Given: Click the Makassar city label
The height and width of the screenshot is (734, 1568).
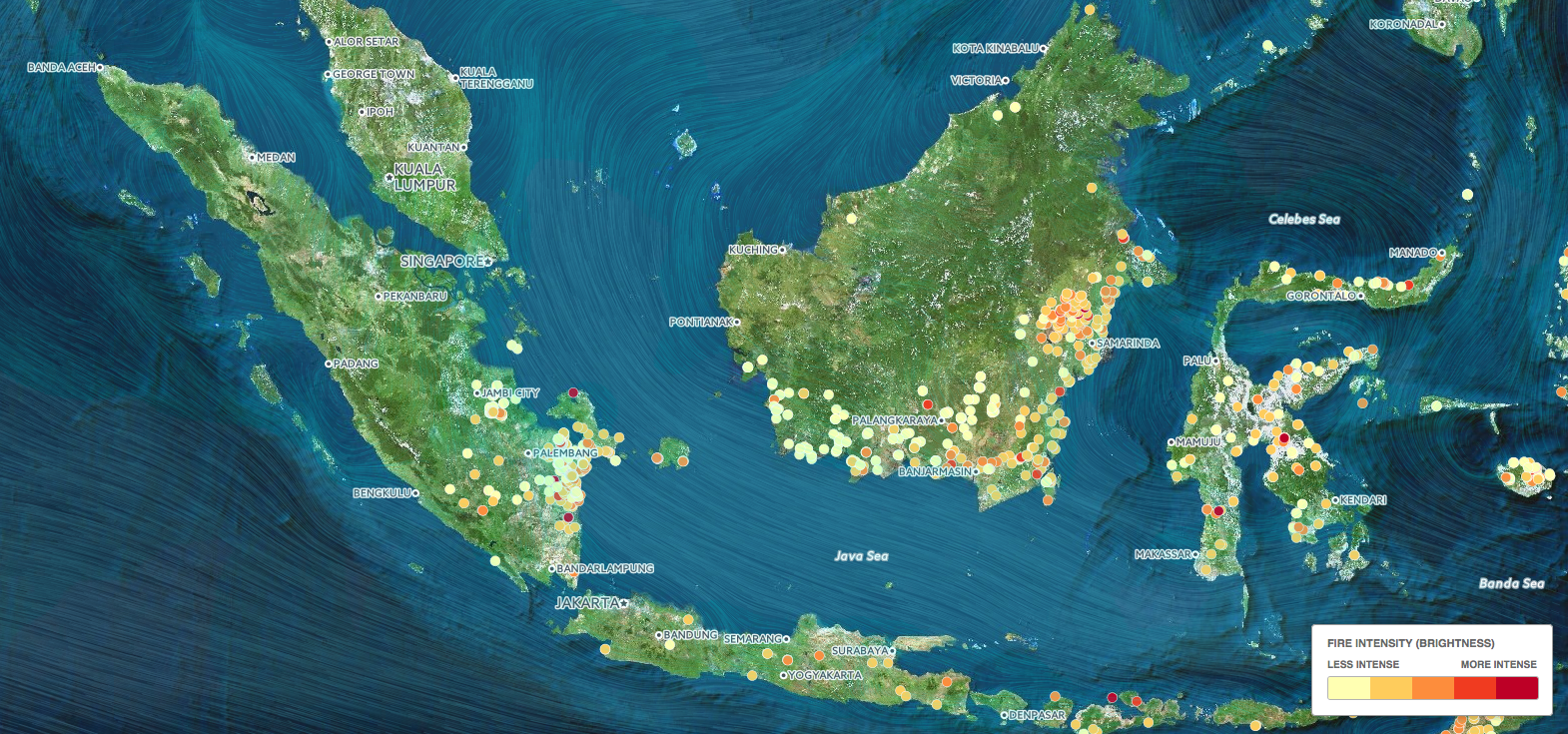Looking at the screenshot, I should coord(1163,554).
